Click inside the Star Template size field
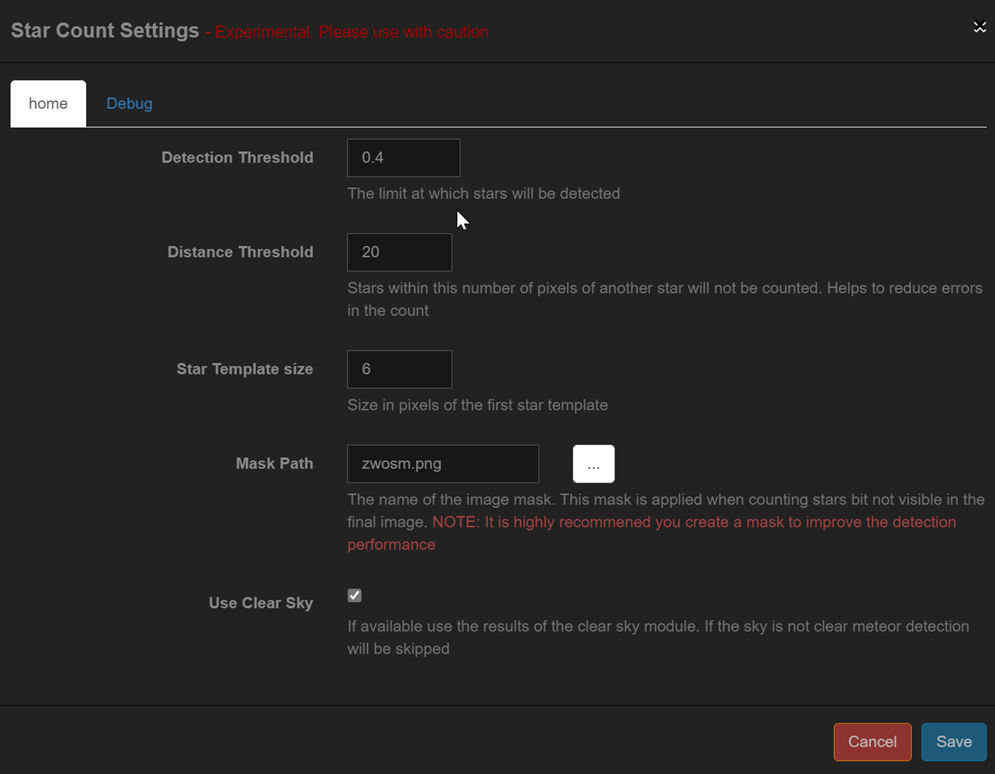Viewport: 995px width, 774px height. (399, 368)
